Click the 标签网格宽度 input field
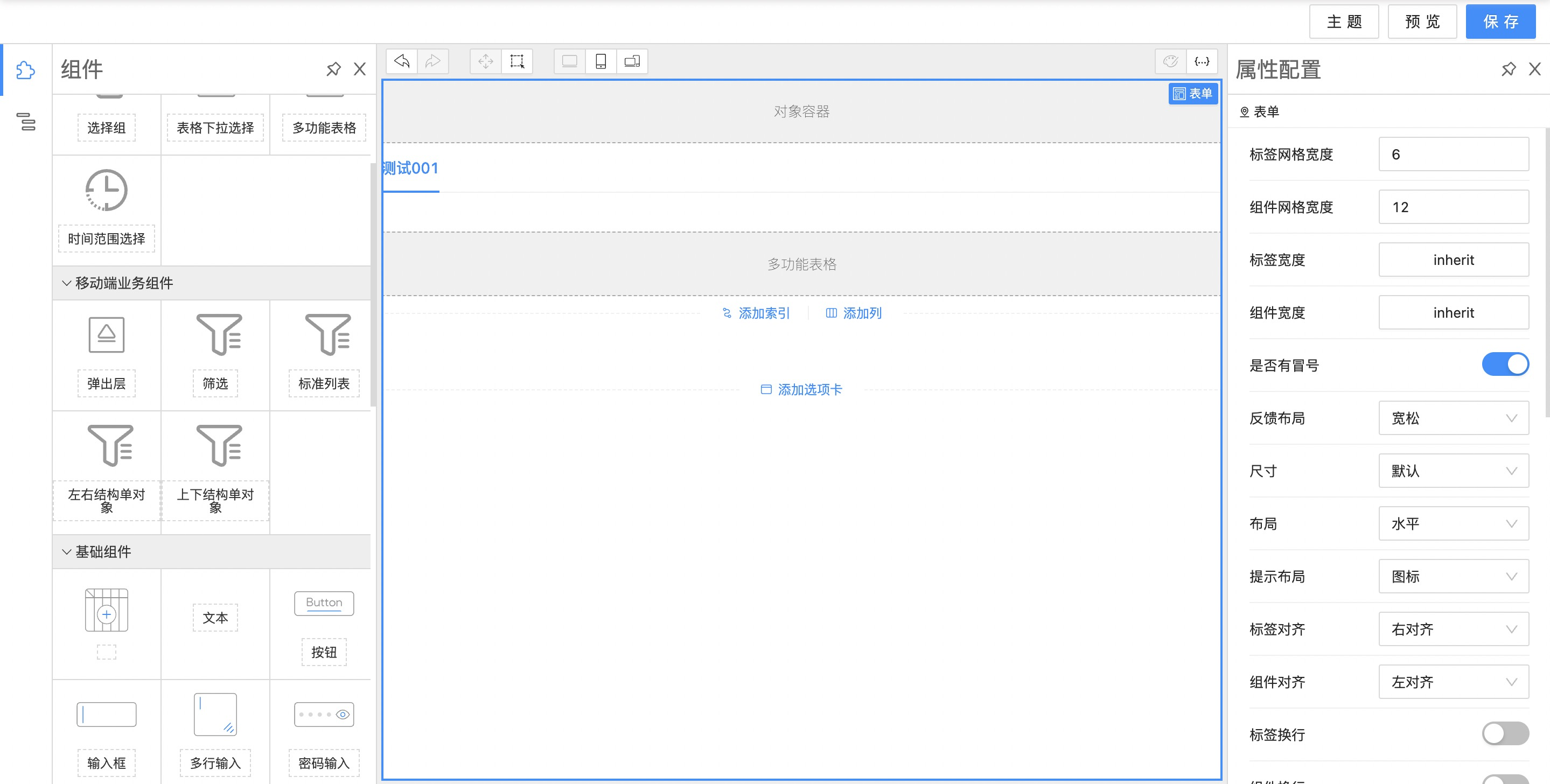 1454,155
